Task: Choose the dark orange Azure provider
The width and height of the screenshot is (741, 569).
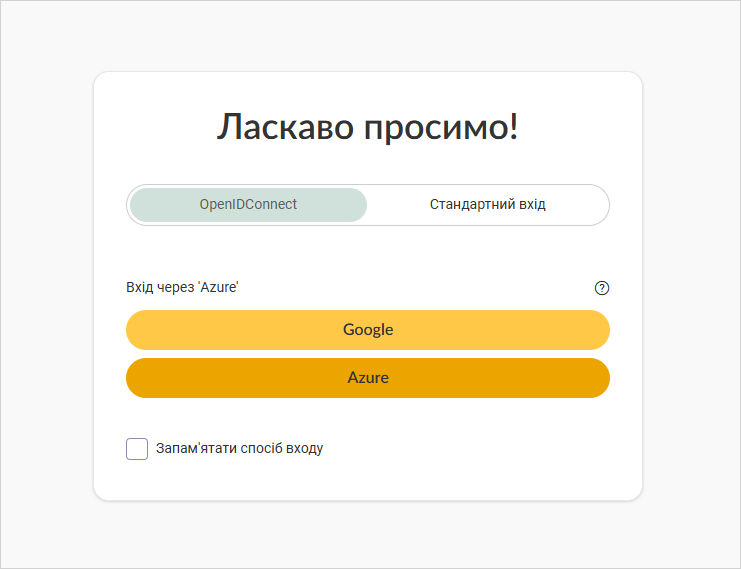Action: 368,378
